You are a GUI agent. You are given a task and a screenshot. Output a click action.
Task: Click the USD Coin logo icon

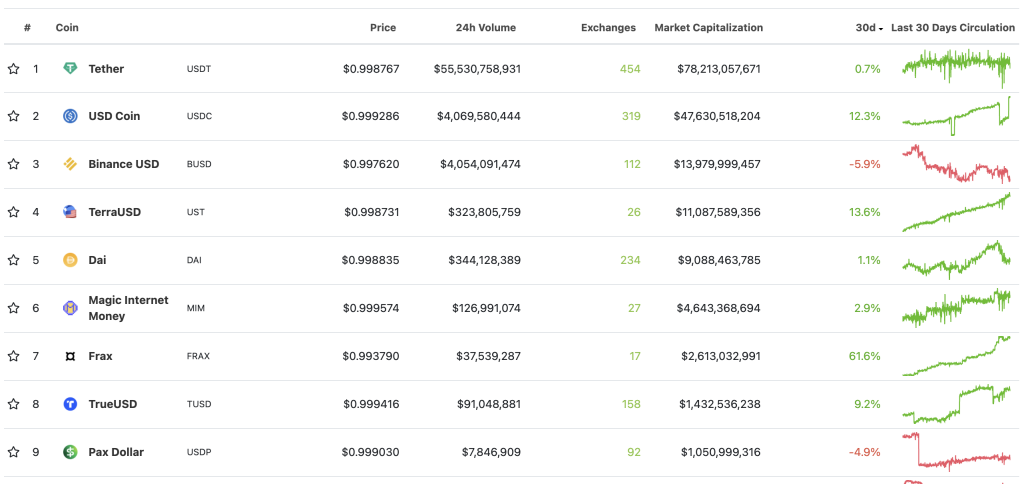pos(70,116)
